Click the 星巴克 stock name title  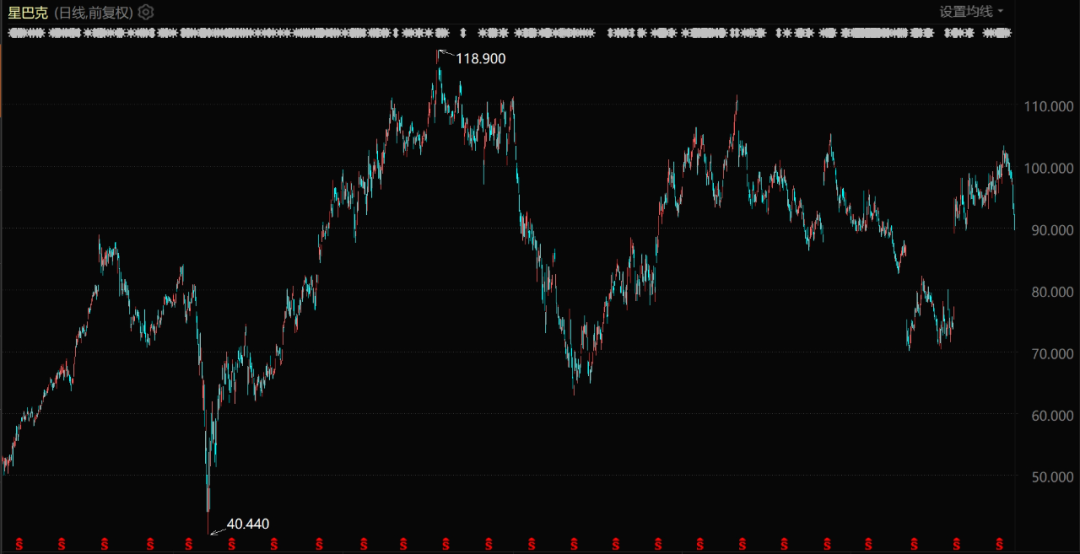click(27, 12)
